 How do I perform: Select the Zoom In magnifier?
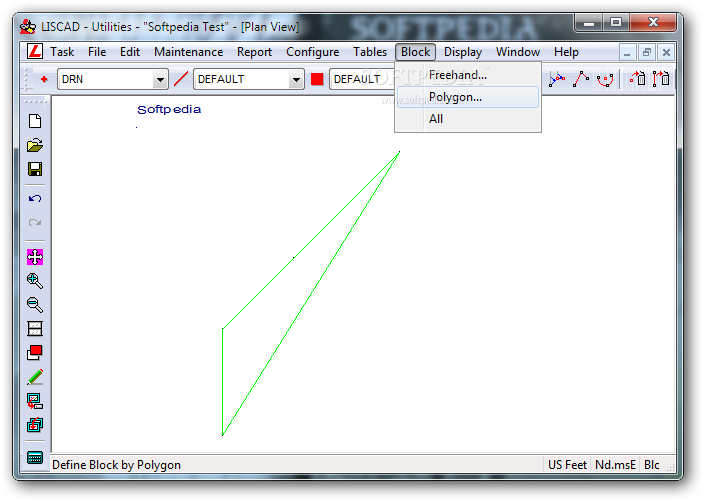[x=35, y=281]
